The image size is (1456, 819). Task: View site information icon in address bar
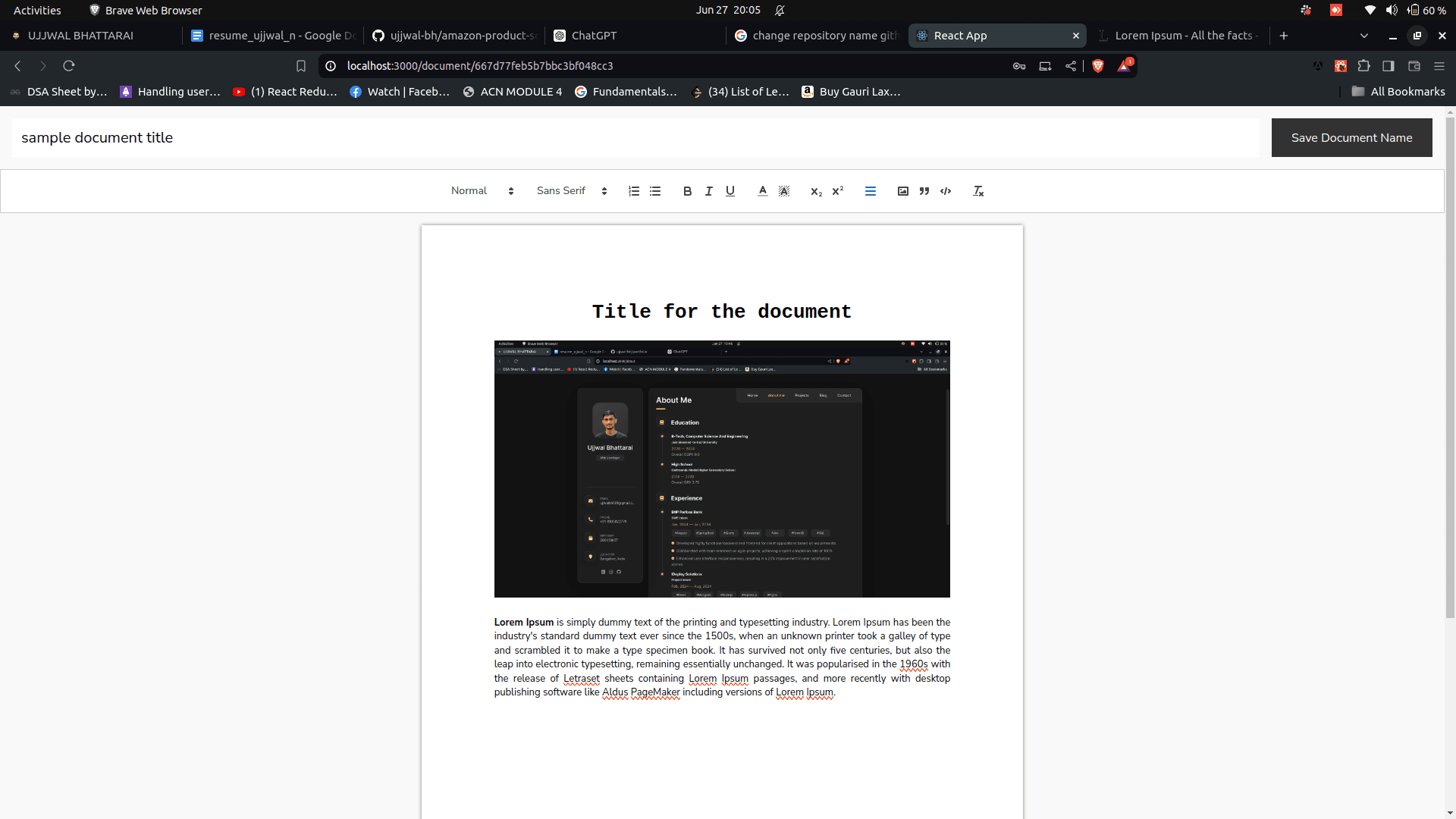[x=331, y=66]
